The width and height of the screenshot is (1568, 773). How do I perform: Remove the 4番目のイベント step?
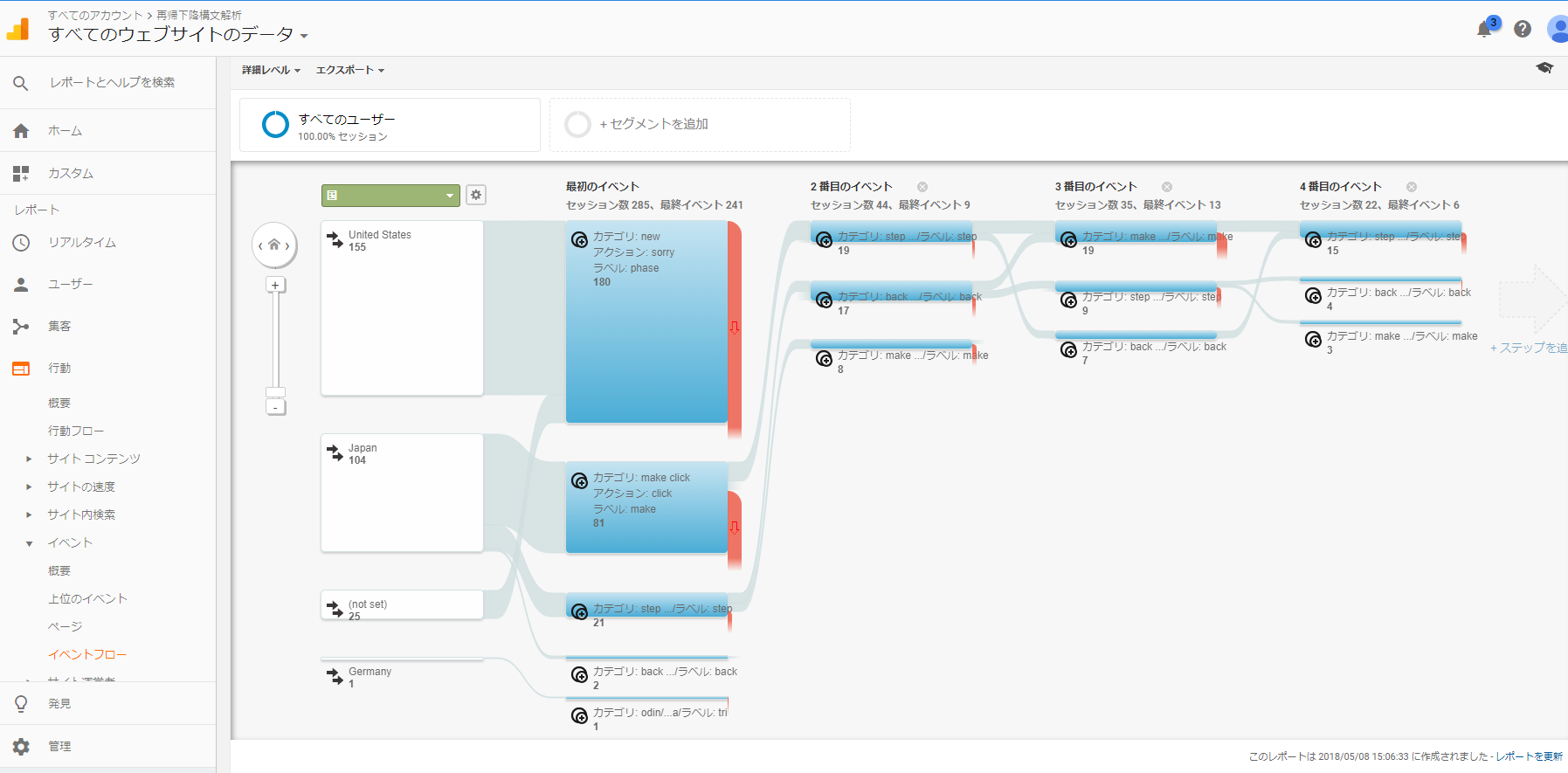(1412, 187)
